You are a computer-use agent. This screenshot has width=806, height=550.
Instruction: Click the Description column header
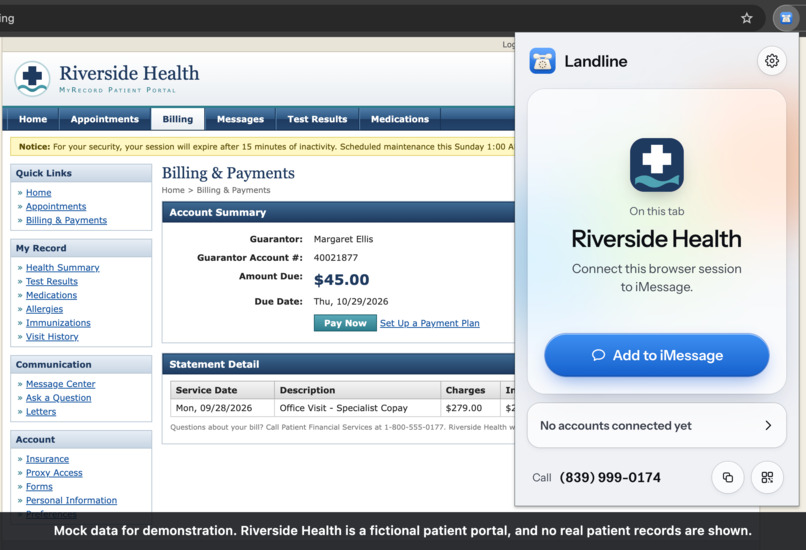357,390
